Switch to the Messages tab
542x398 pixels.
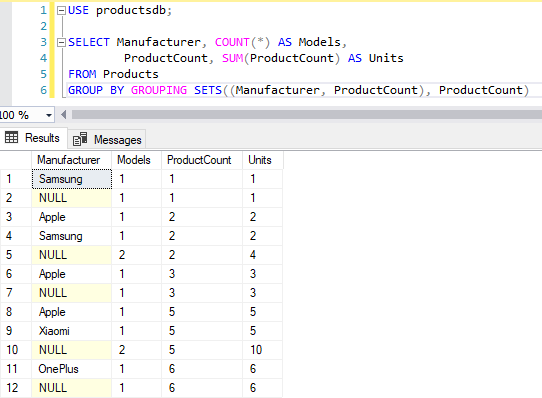point(107,139)
